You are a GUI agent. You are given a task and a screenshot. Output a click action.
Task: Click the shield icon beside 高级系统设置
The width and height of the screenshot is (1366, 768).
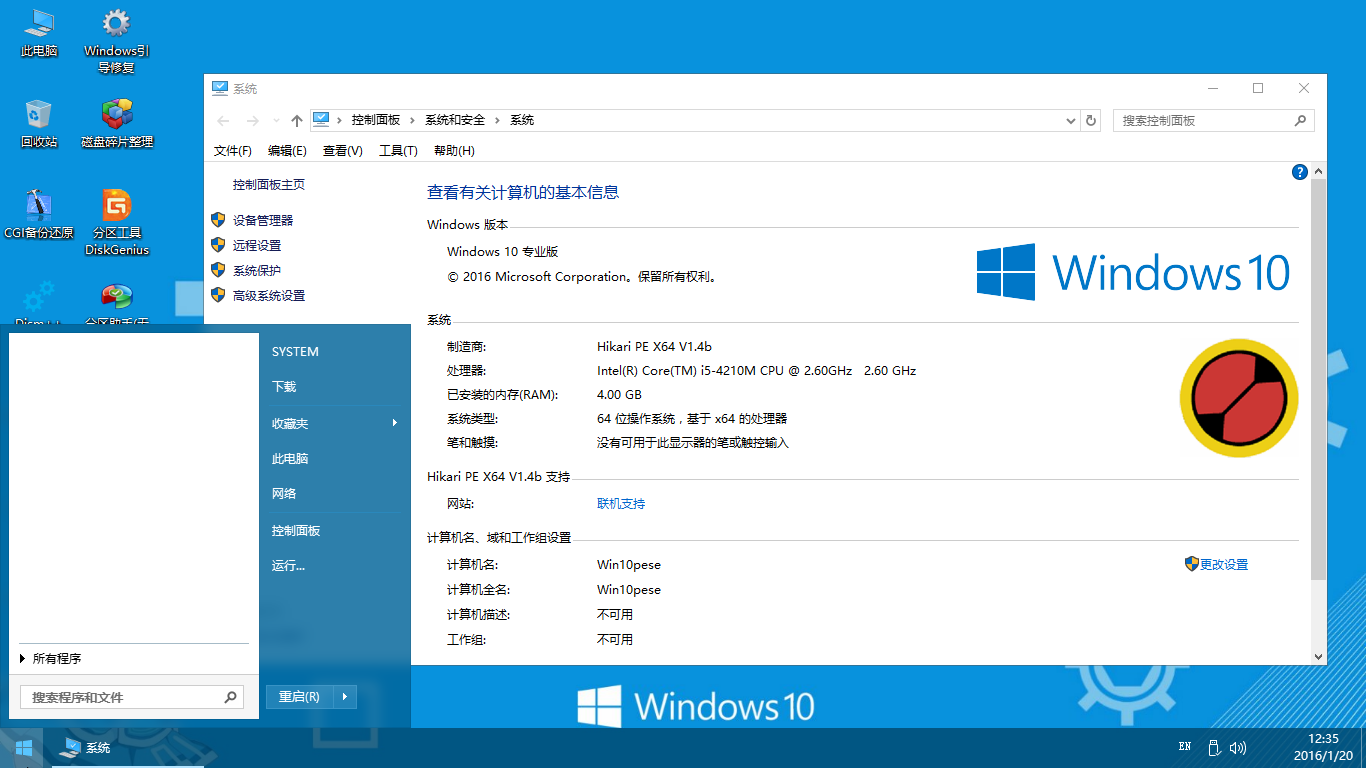(x=218, y=295)
